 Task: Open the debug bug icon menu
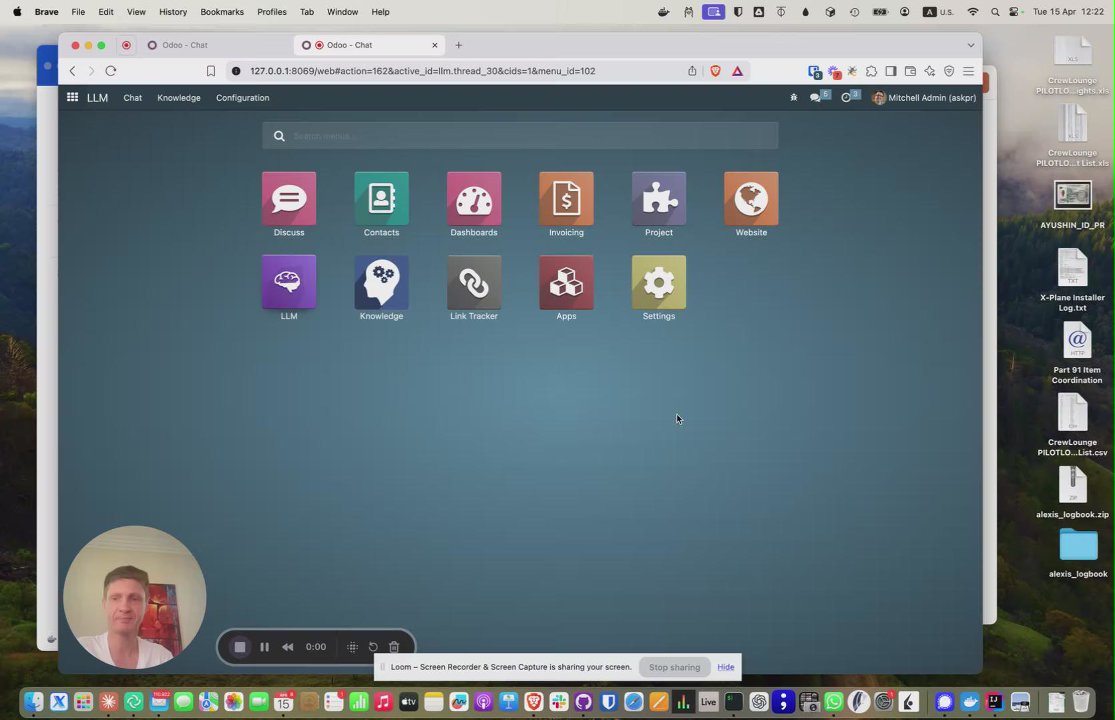tap(794, 97)
